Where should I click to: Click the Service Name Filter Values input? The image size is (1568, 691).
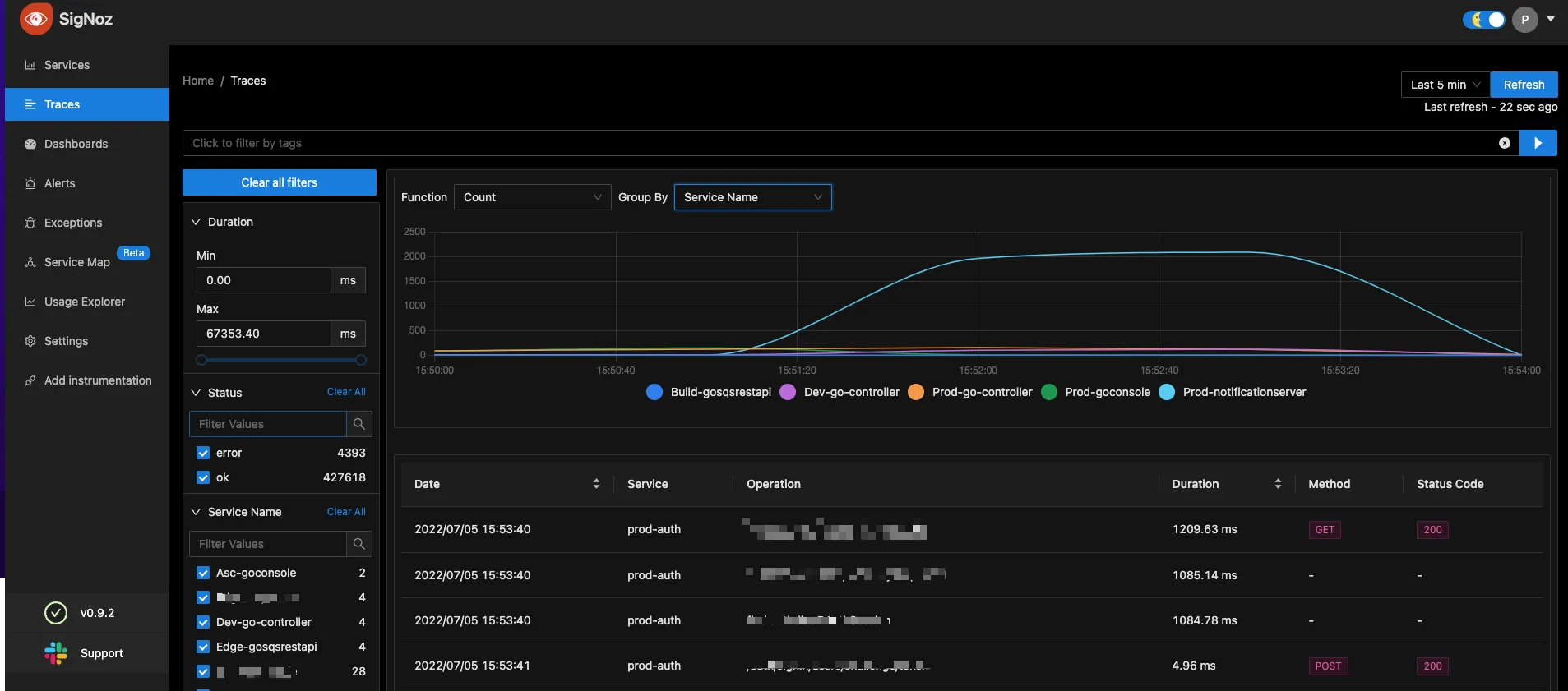coord(268,544)
